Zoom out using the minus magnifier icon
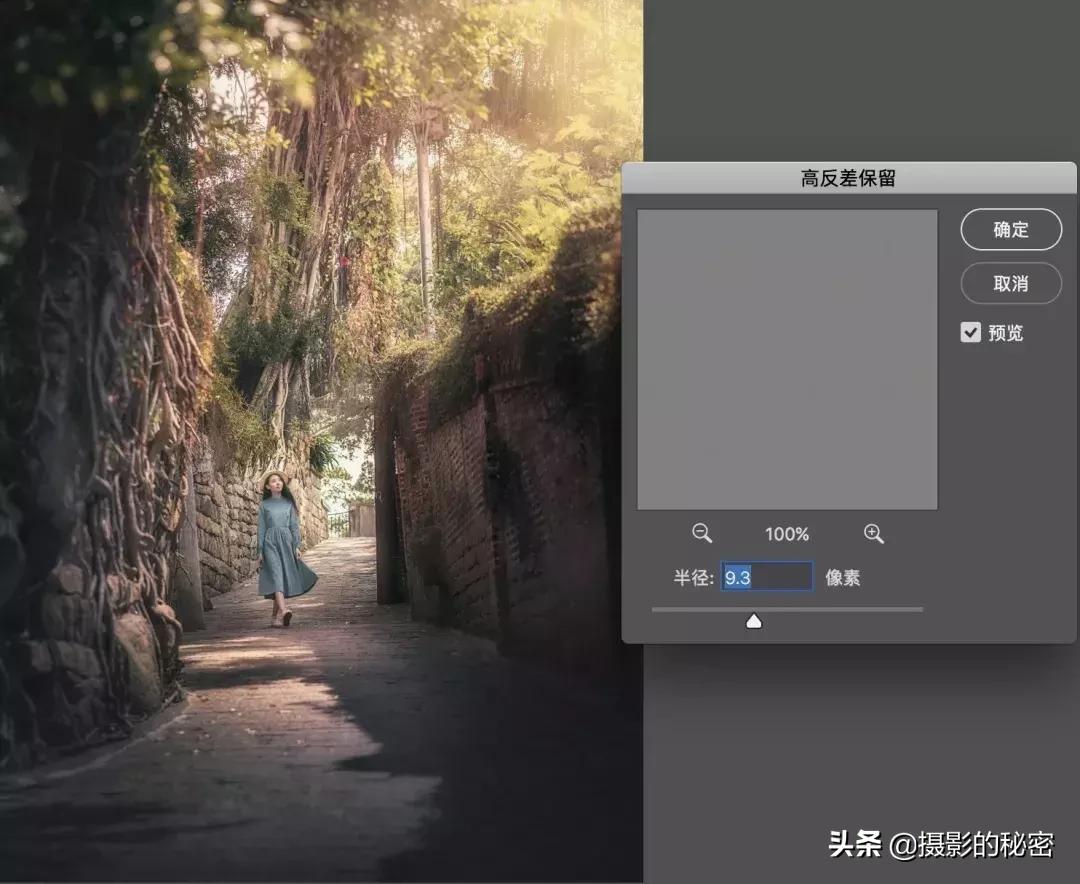 click(701, 533)
